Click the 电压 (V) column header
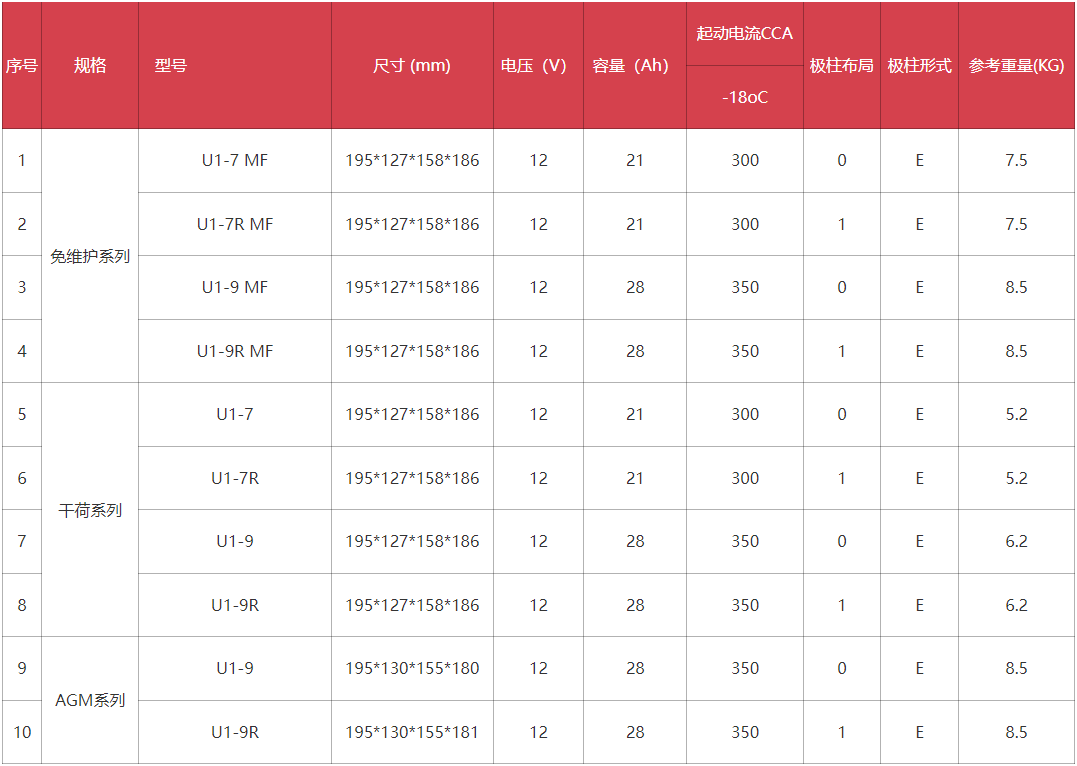 [538, 65]
